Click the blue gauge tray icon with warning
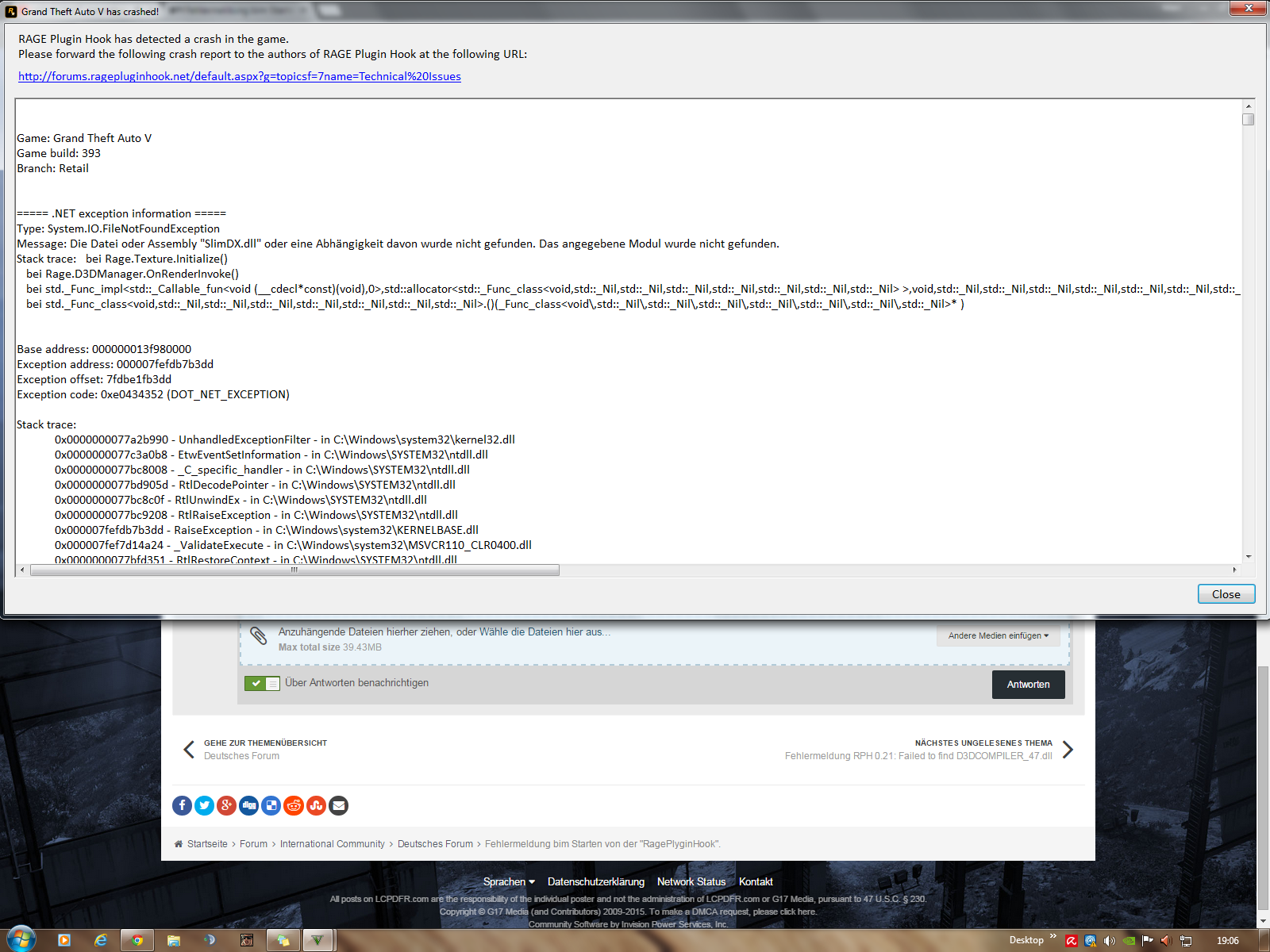 (x=1091, y=941)
